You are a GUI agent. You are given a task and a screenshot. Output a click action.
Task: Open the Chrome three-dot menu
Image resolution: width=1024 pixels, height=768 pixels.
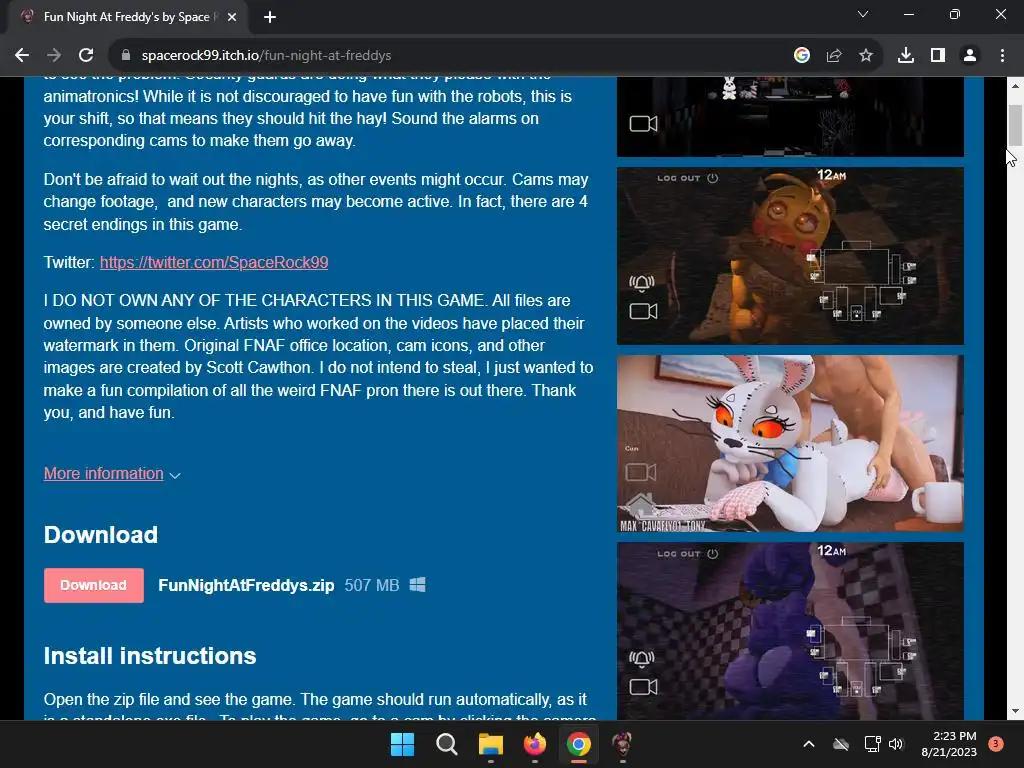[1002, 56]
